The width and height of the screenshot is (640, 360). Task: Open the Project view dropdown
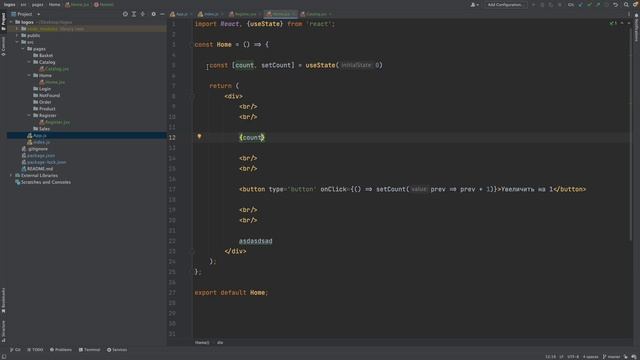coord(25,14)
